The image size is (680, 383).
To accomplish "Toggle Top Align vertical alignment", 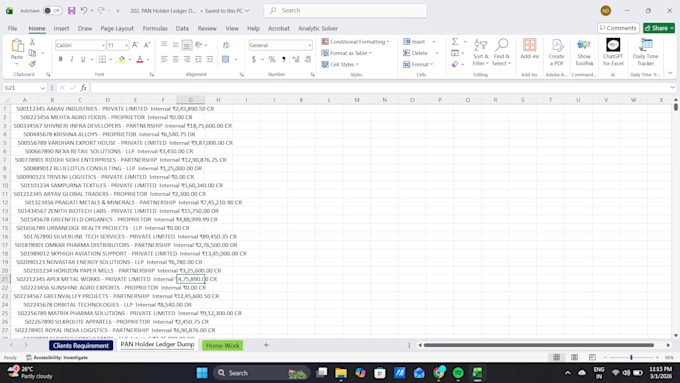I will click(x=164, y=45).
